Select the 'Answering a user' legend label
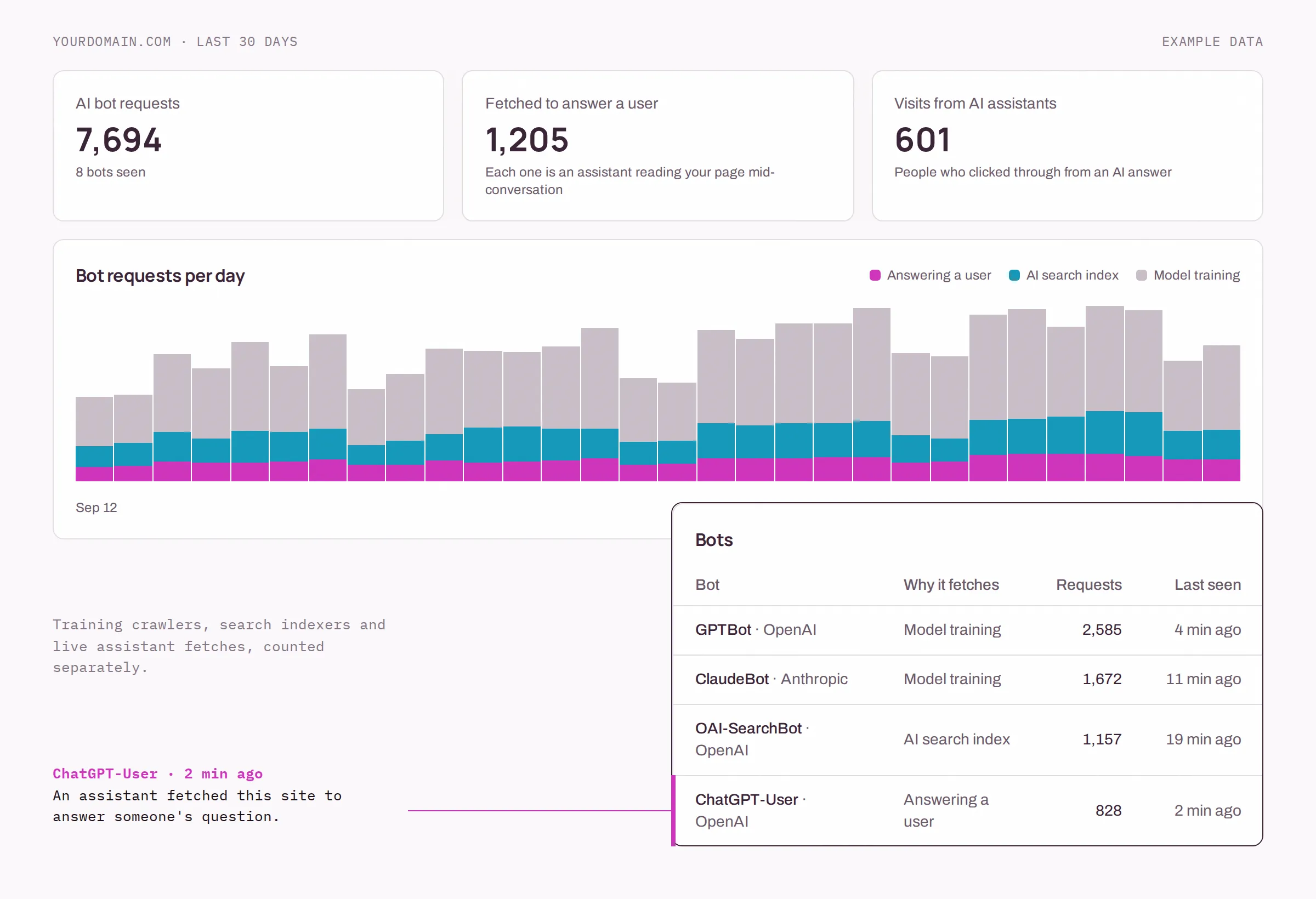 [x=939, y=275]
